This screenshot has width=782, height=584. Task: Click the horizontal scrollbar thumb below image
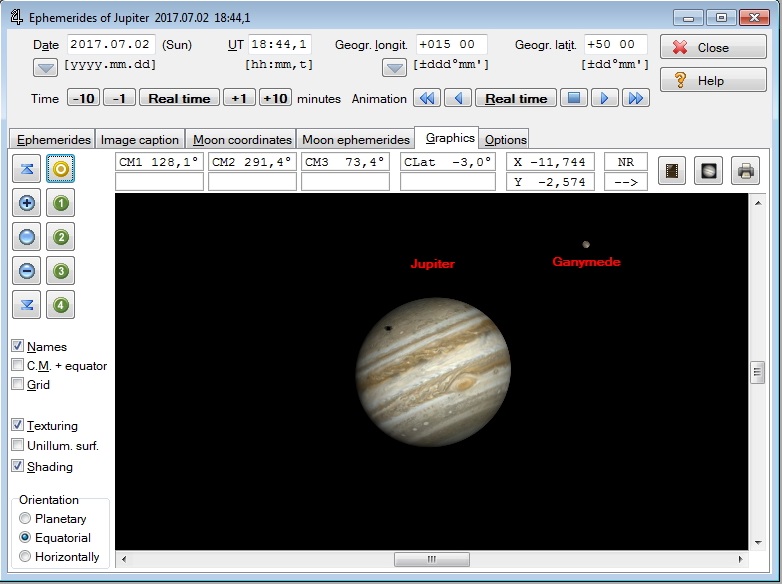click(431, 559)
